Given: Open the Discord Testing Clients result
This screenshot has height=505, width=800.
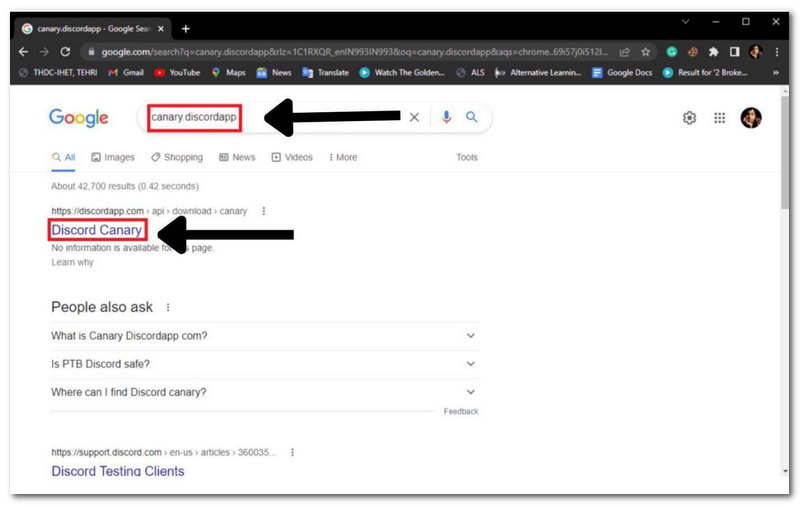Looking at the screenshot, I should [x=118, y=471].
